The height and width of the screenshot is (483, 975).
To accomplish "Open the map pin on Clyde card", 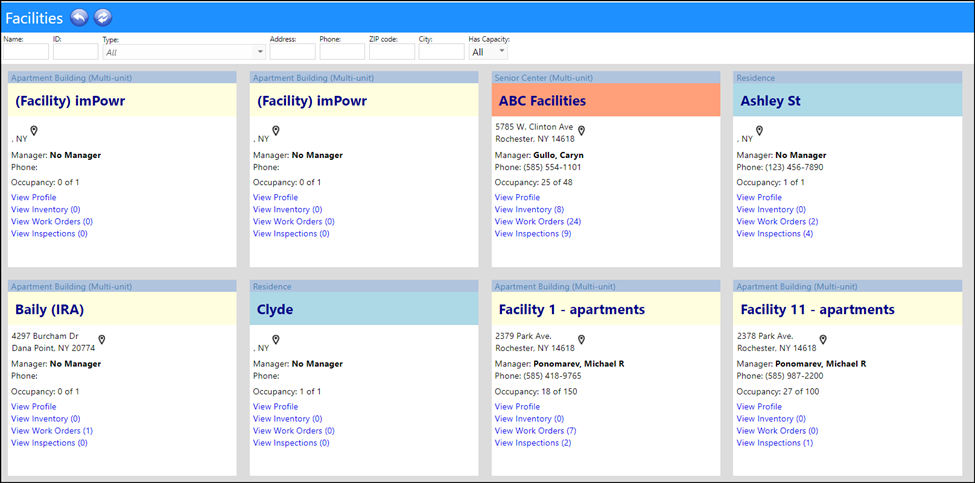I will 275,339.
